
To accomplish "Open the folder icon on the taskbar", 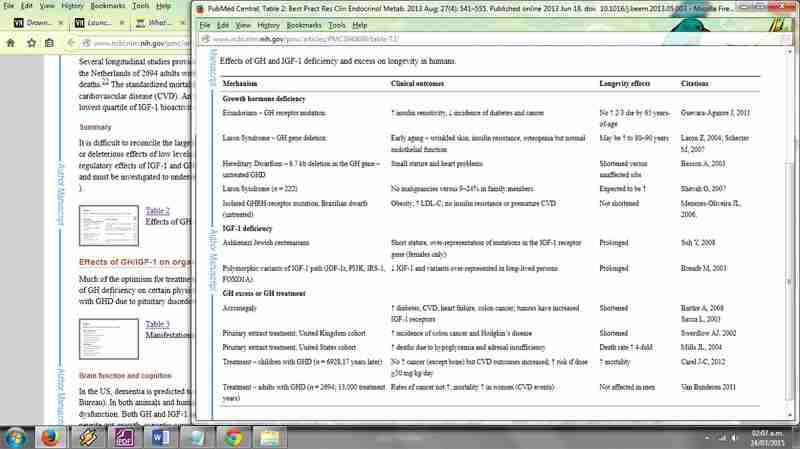I will pyautogui.click(x=270, y=438).
